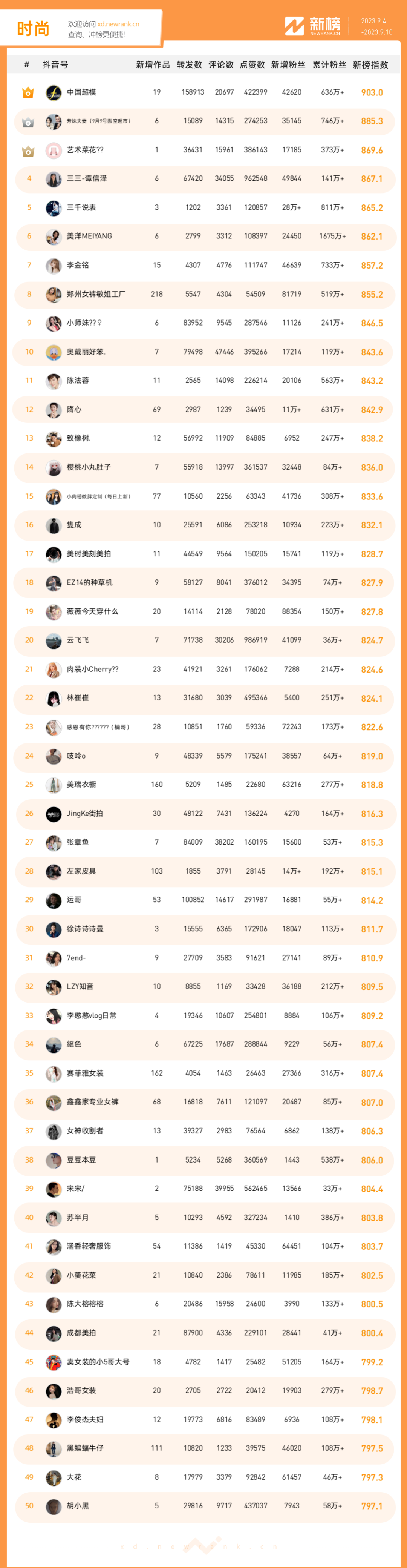Open avatar of 中国超模
The width and height of the screenshot is (407, 1568).
54,92
